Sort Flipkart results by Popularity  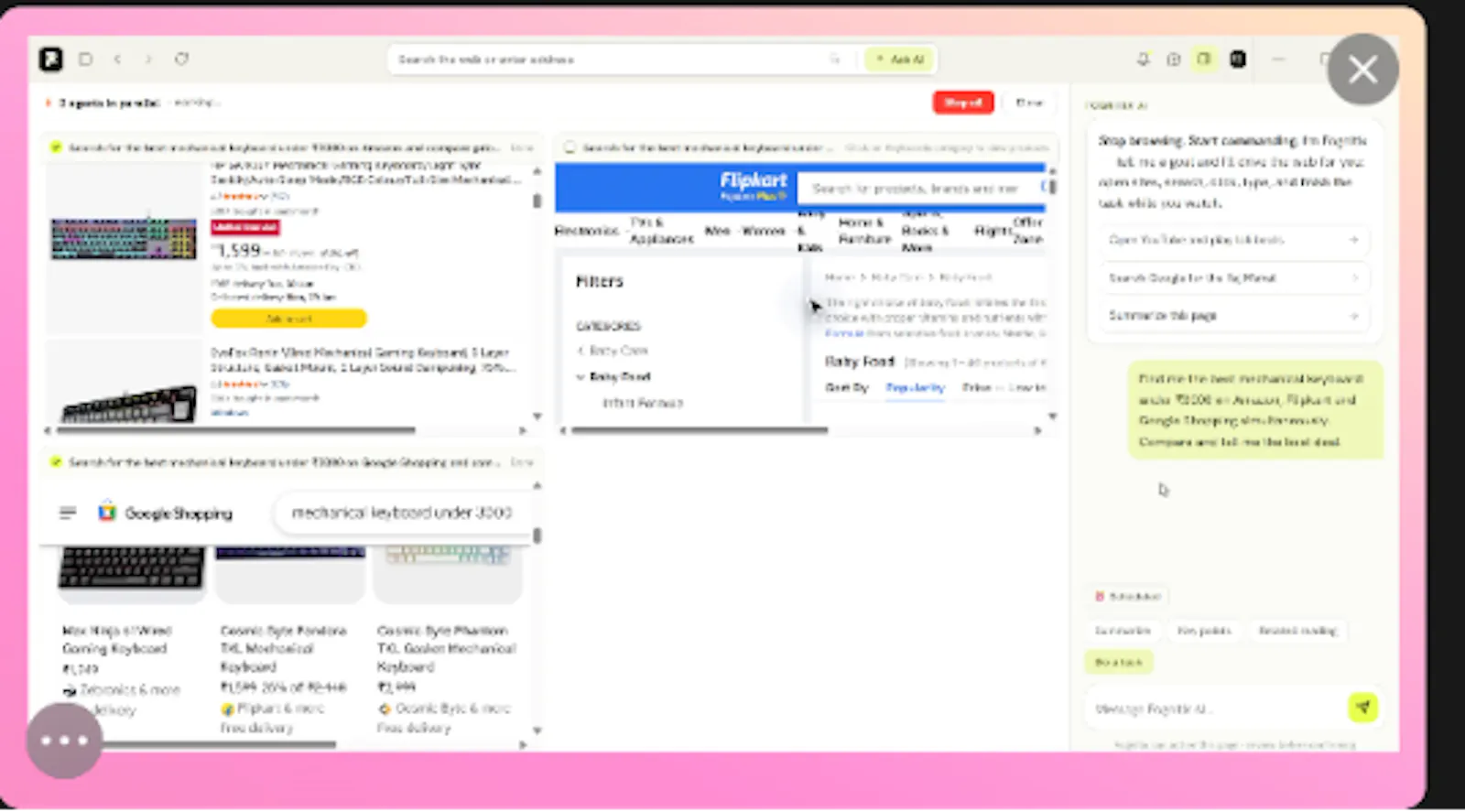point(915,388)
